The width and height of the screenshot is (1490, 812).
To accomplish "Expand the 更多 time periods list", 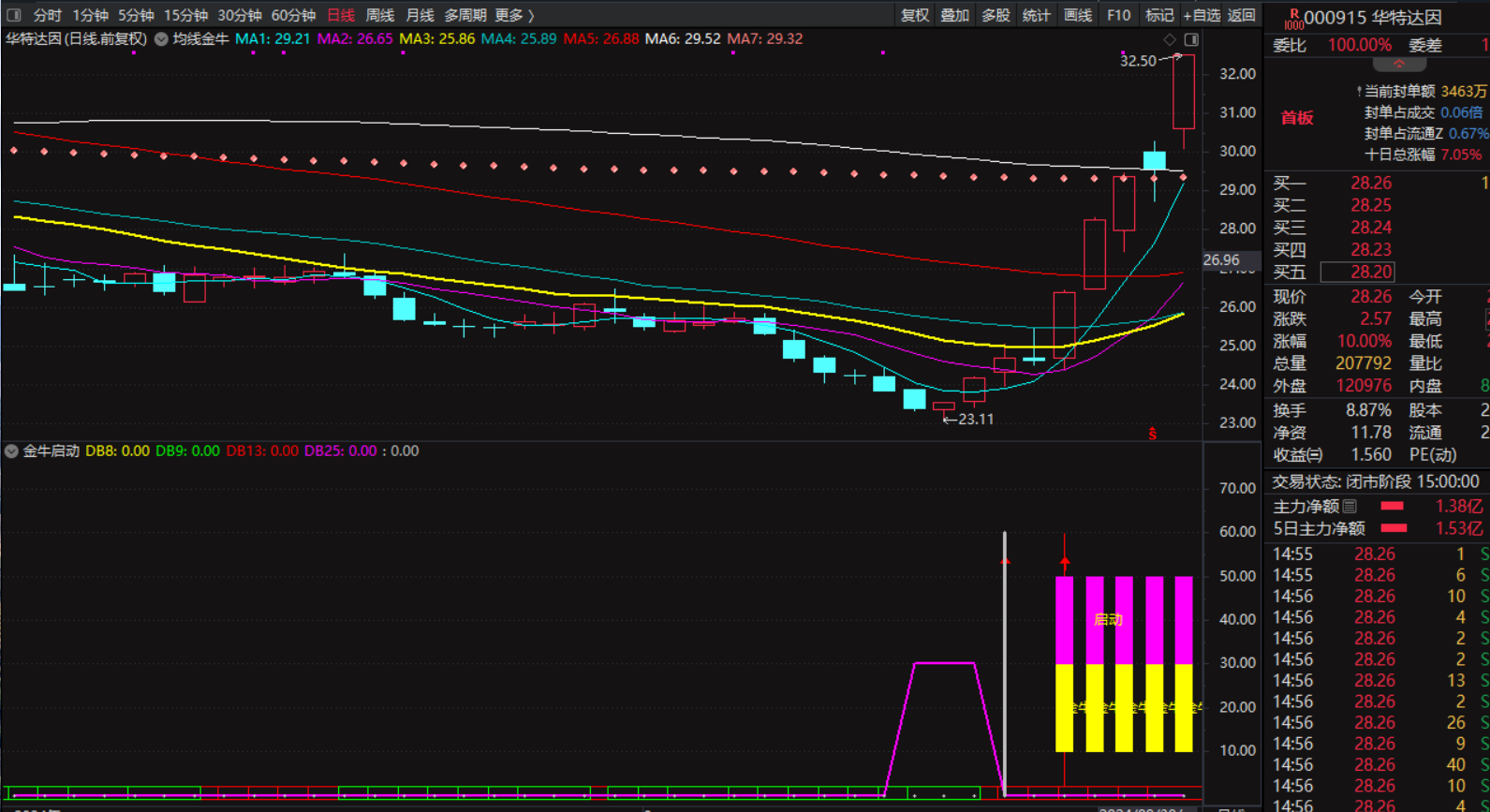I will (514, 15).
